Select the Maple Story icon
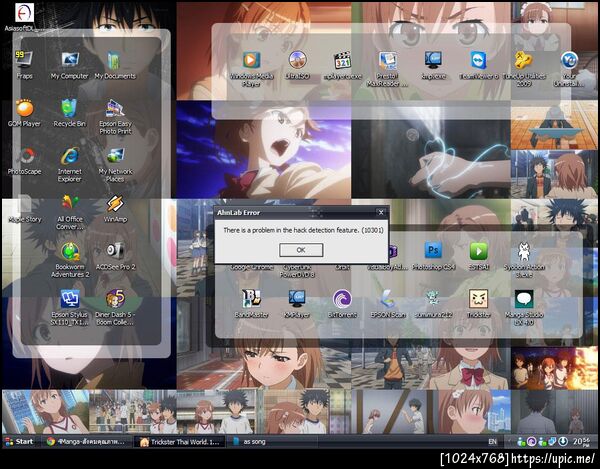The width and height of the screenshot is (600, 469). click(24, 208)
